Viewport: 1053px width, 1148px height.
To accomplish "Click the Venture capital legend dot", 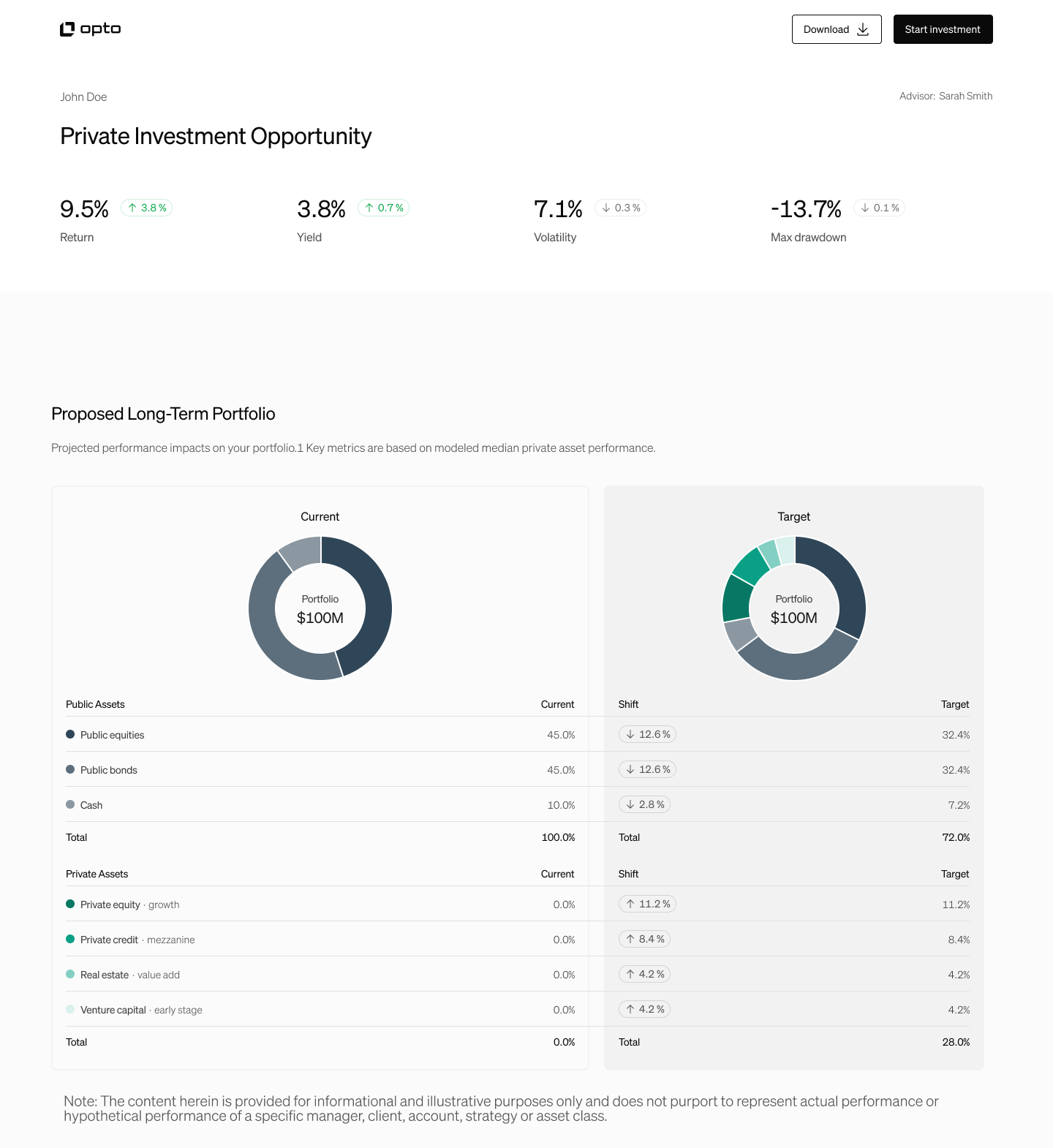I will [x=70, y=1009].
